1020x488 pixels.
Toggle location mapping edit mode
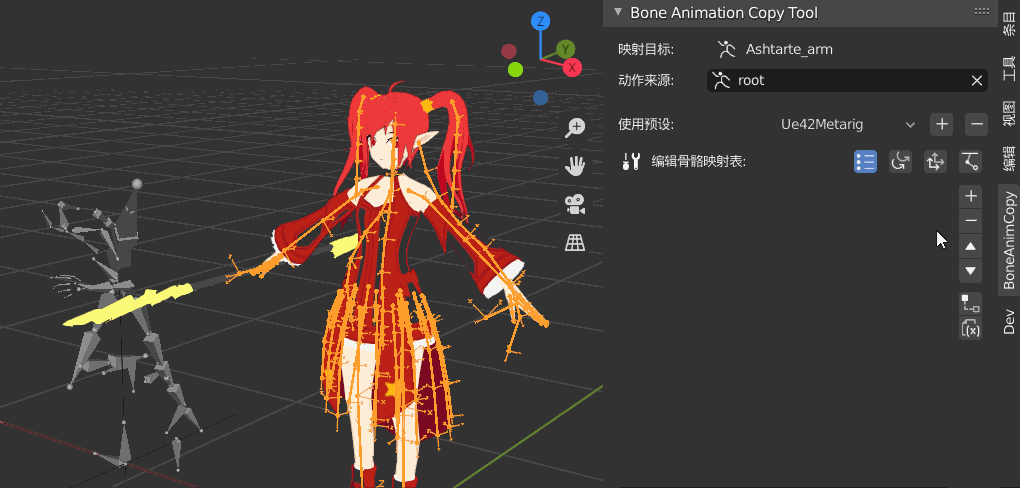pos(935,161)
